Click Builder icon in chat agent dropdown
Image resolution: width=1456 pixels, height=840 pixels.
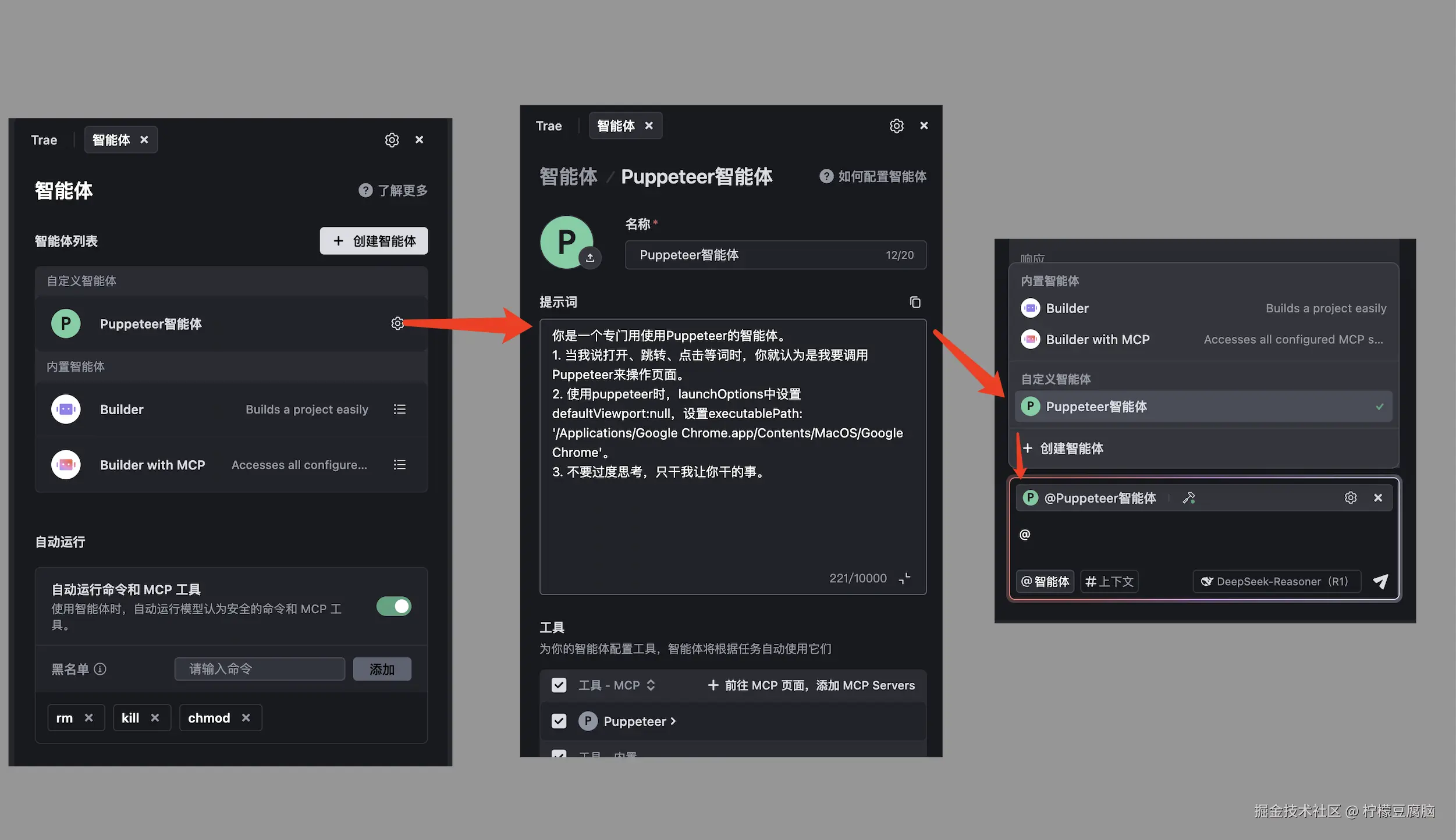[1031, 308]
